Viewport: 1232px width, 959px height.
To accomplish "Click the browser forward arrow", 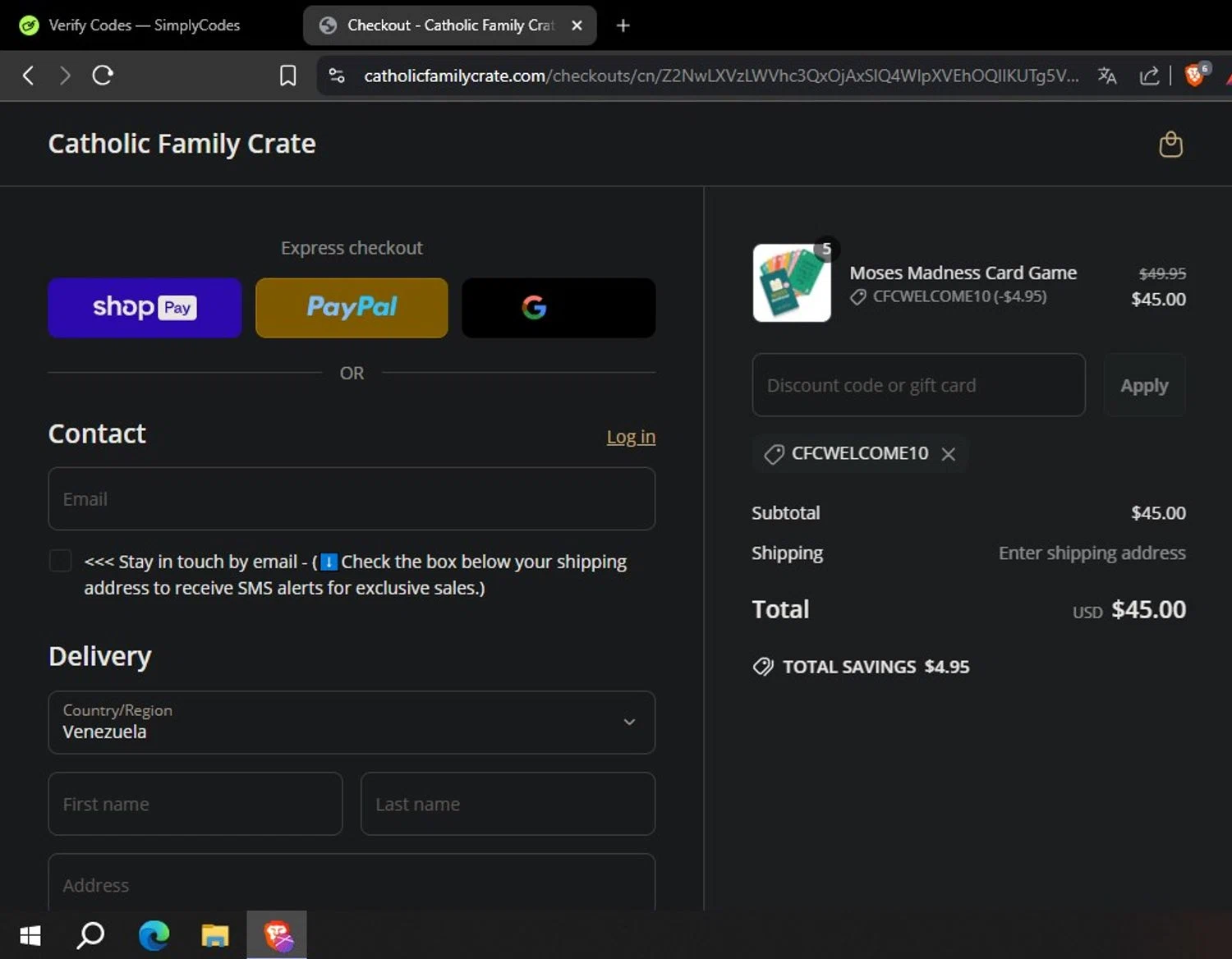I will (x=65, y=76).
